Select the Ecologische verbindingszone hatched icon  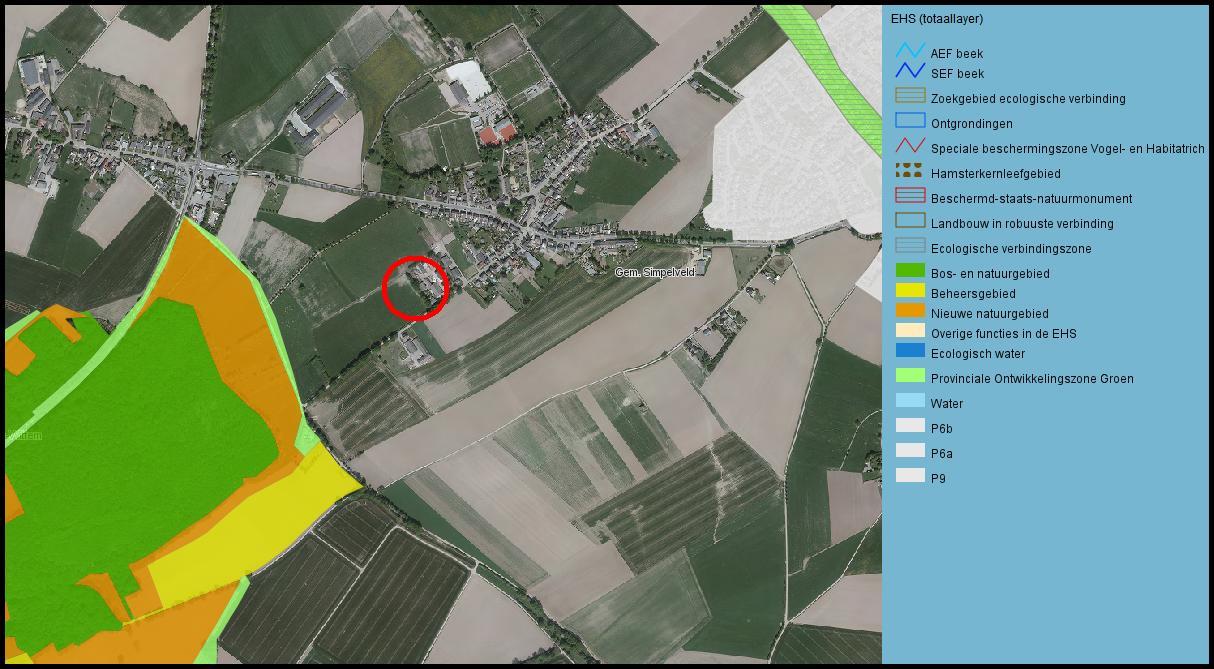(x=910, y=246)
